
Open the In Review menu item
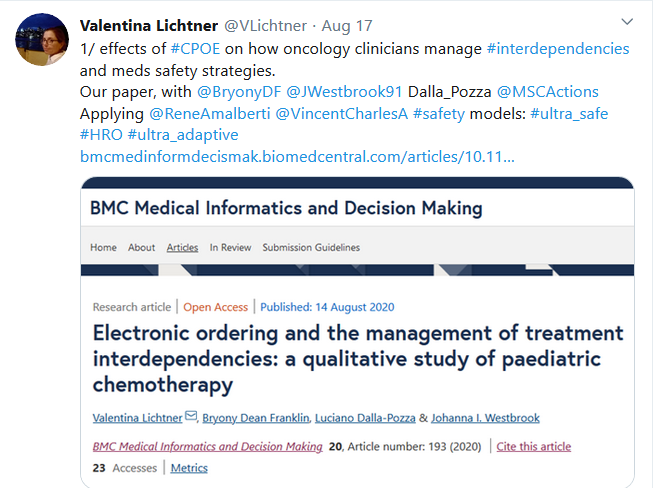[230, 247]
